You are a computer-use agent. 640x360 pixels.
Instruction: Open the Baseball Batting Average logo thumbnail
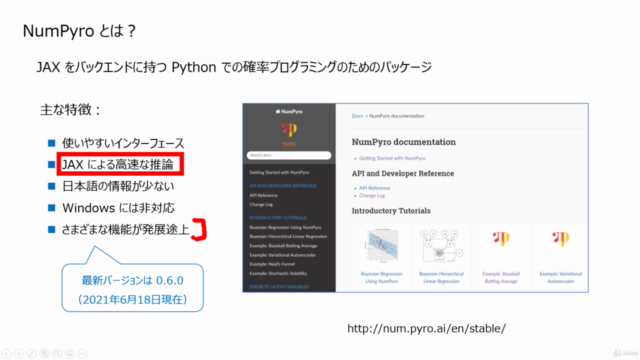pyautogui.click(x=501, y=238)
